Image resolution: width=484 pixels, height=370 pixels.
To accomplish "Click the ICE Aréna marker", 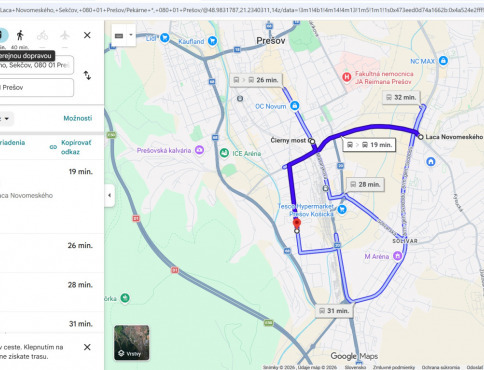I will (224, 153).
